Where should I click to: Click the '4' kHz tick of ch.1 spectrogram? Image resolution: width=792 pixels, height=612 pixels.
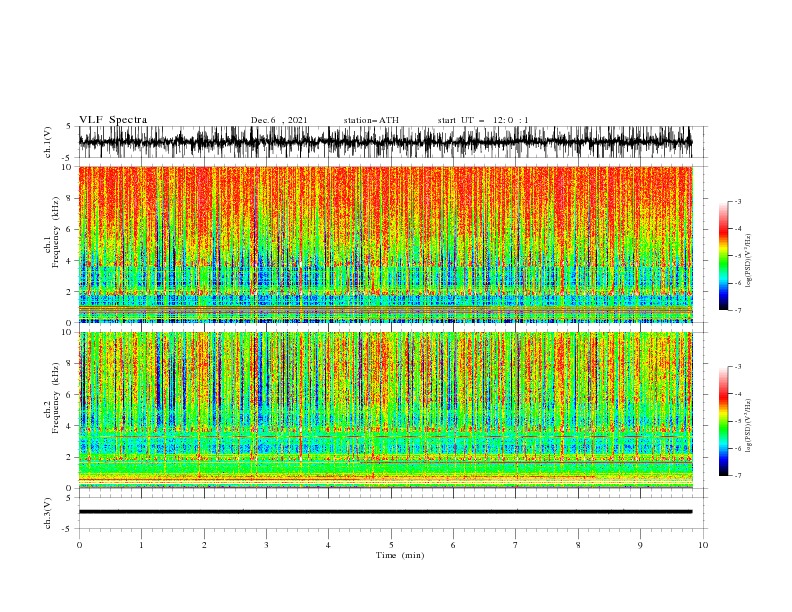coord(69,261)
